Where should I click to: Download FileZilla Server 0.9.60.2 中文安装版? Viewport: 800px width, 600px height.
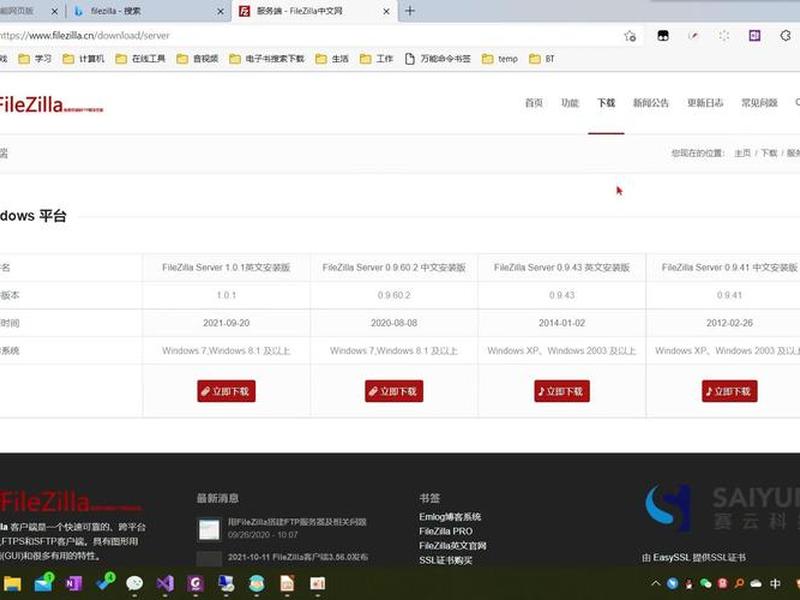pyautogui.click(x=394, y=391)
